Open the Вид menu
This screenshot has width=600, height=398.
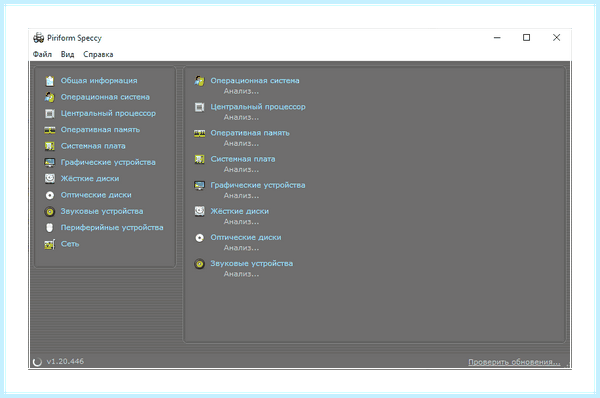(67, 54)
